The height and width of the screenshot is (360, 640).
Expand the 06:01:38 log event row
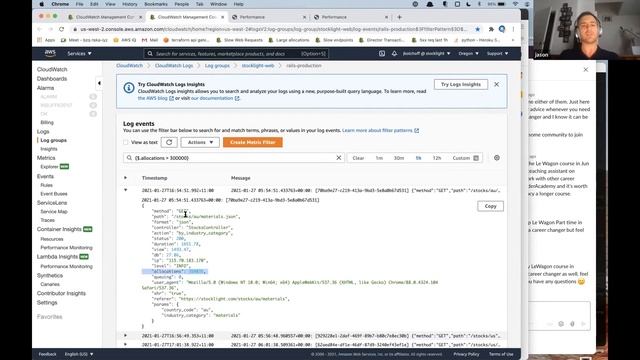click(125, 344)
